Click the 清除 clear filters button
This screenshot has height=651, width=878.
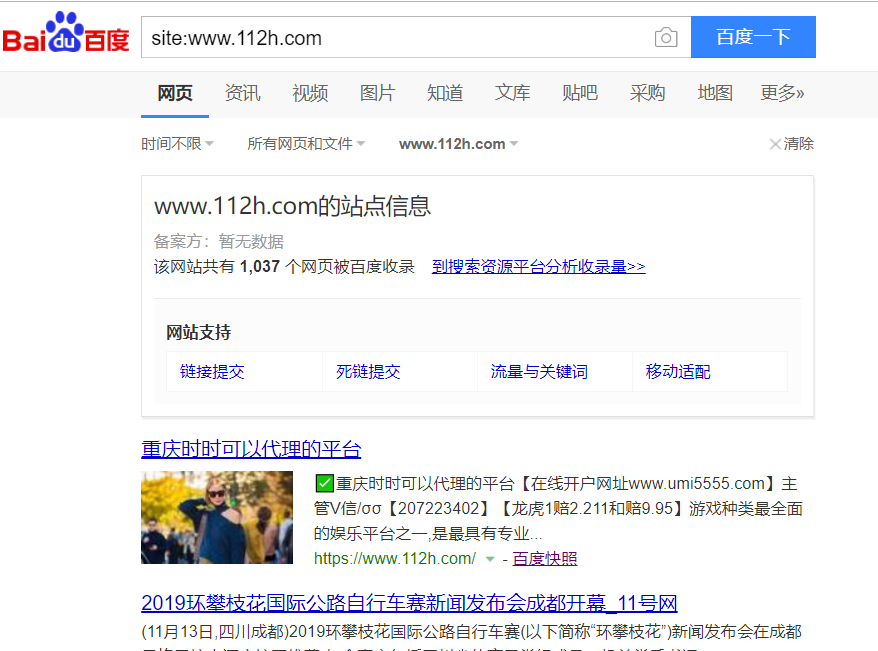(x=791, y=144)
